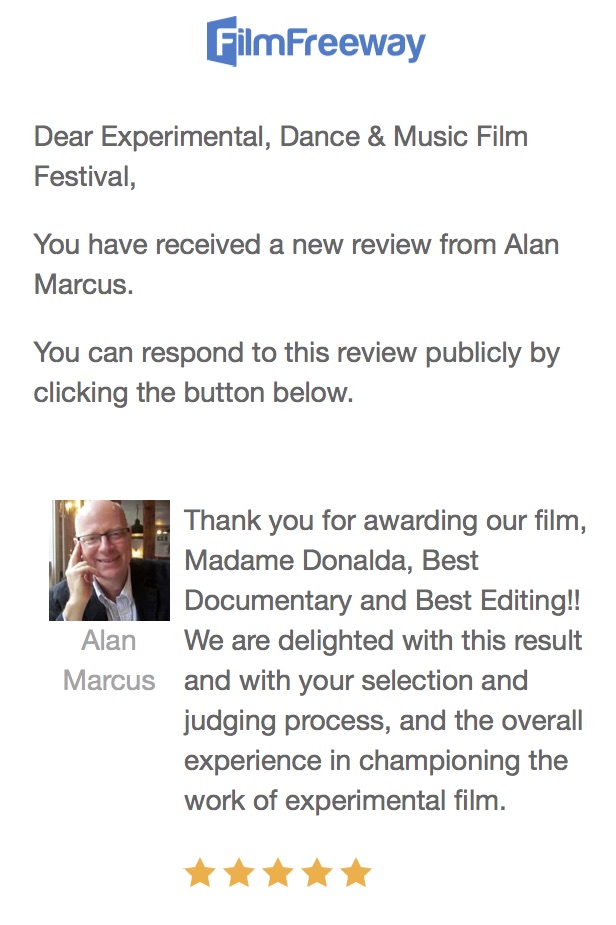Click "Thank you for awarding our film" line
The height and width of the screenshot is (925, 616).
point(385,521)
